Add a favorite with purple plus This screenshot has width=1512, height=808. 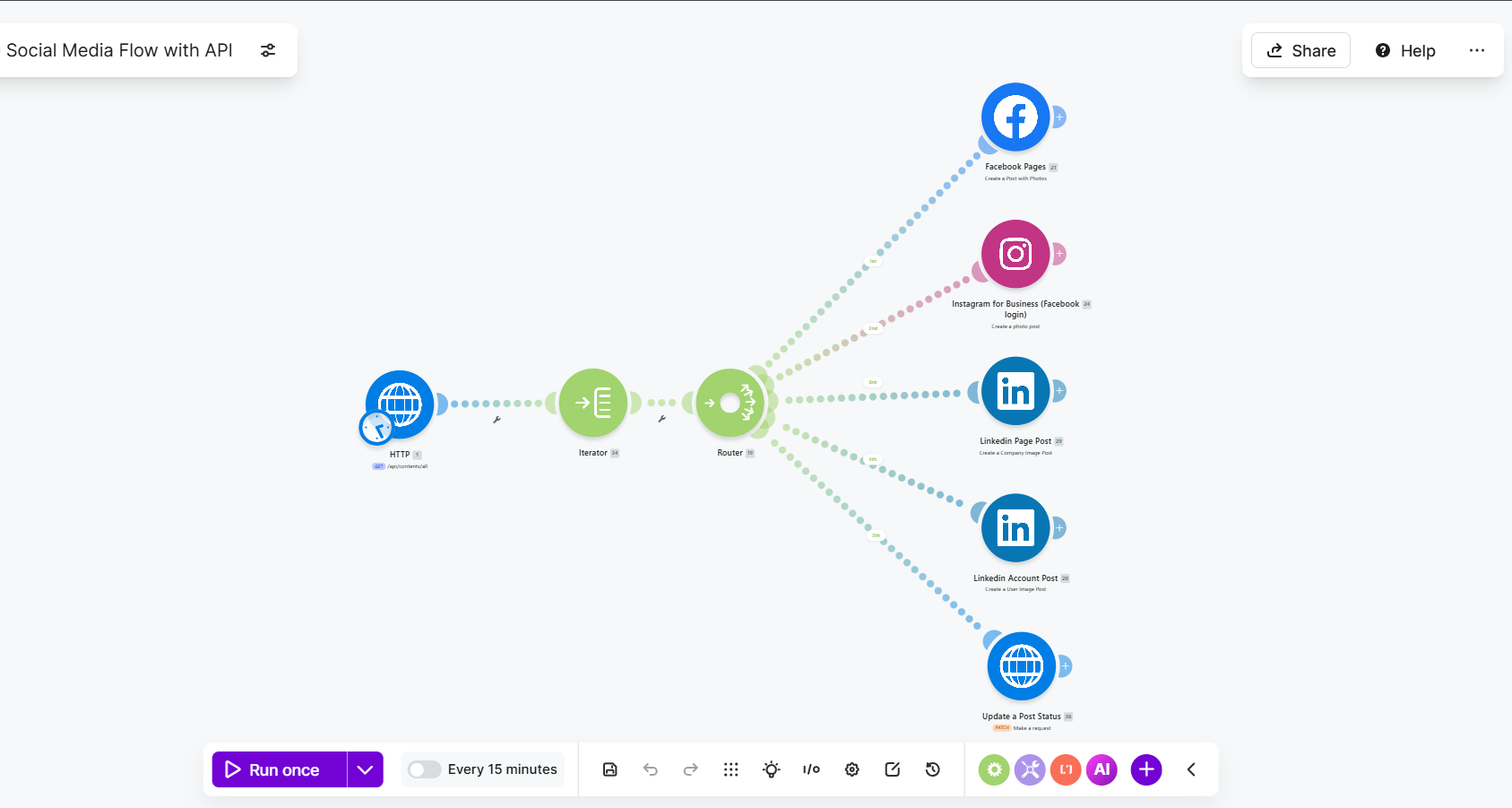click(x=1146, y=769)
